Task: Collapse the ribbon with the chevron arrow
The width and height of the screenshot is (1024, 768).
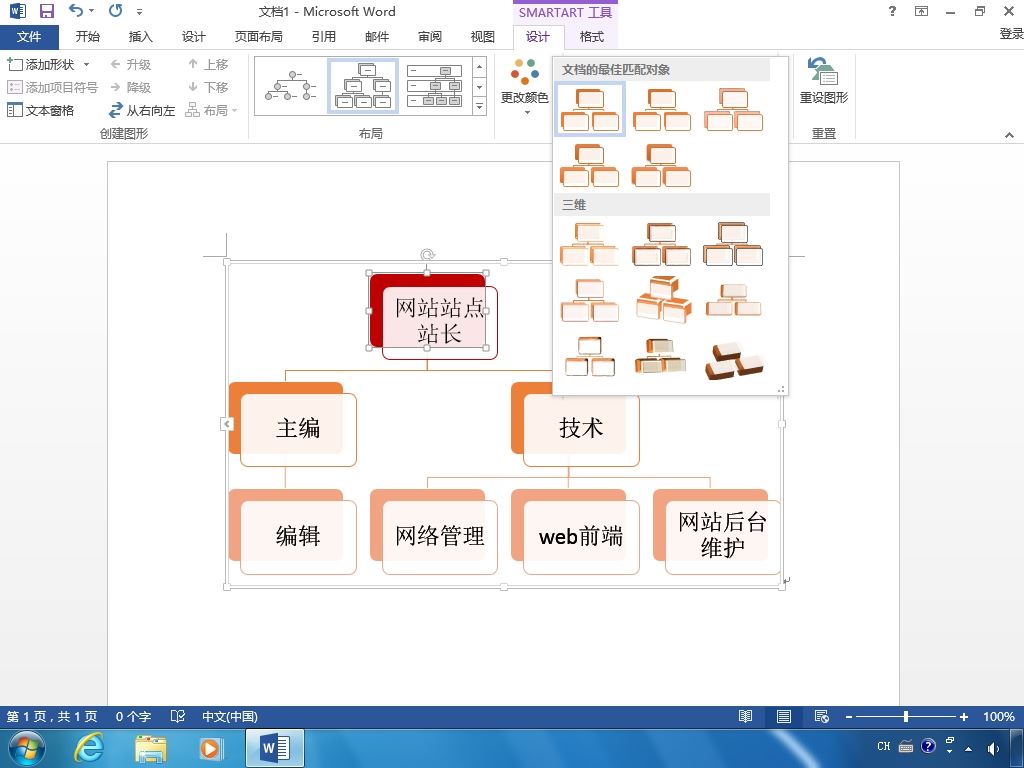Action: point(1009,135)
